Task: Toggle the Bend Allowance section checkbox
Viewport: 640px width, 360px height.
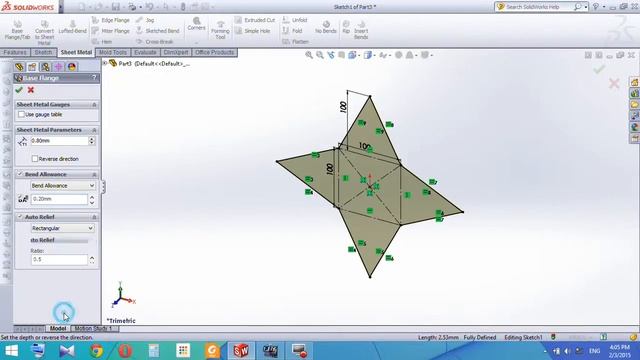Action: pyautogui.click(x=20, y=174)
